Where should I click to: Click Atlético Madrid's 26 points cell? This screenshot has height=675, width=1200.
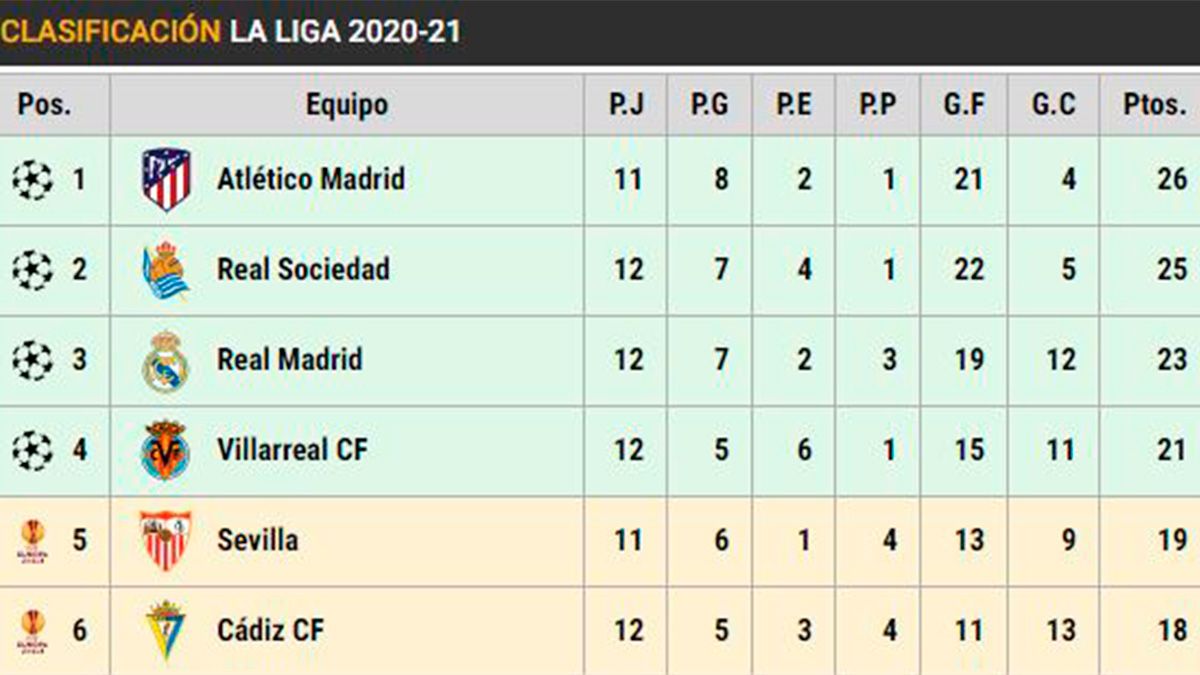coord(1171,180)
